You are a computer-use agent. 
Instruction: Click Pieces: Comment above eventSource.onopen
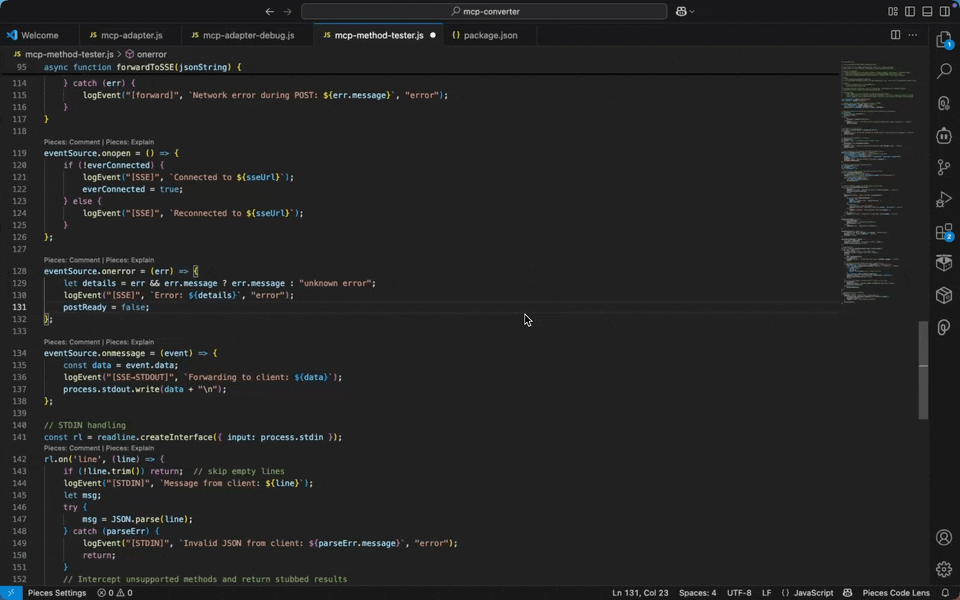click(72, 142)
